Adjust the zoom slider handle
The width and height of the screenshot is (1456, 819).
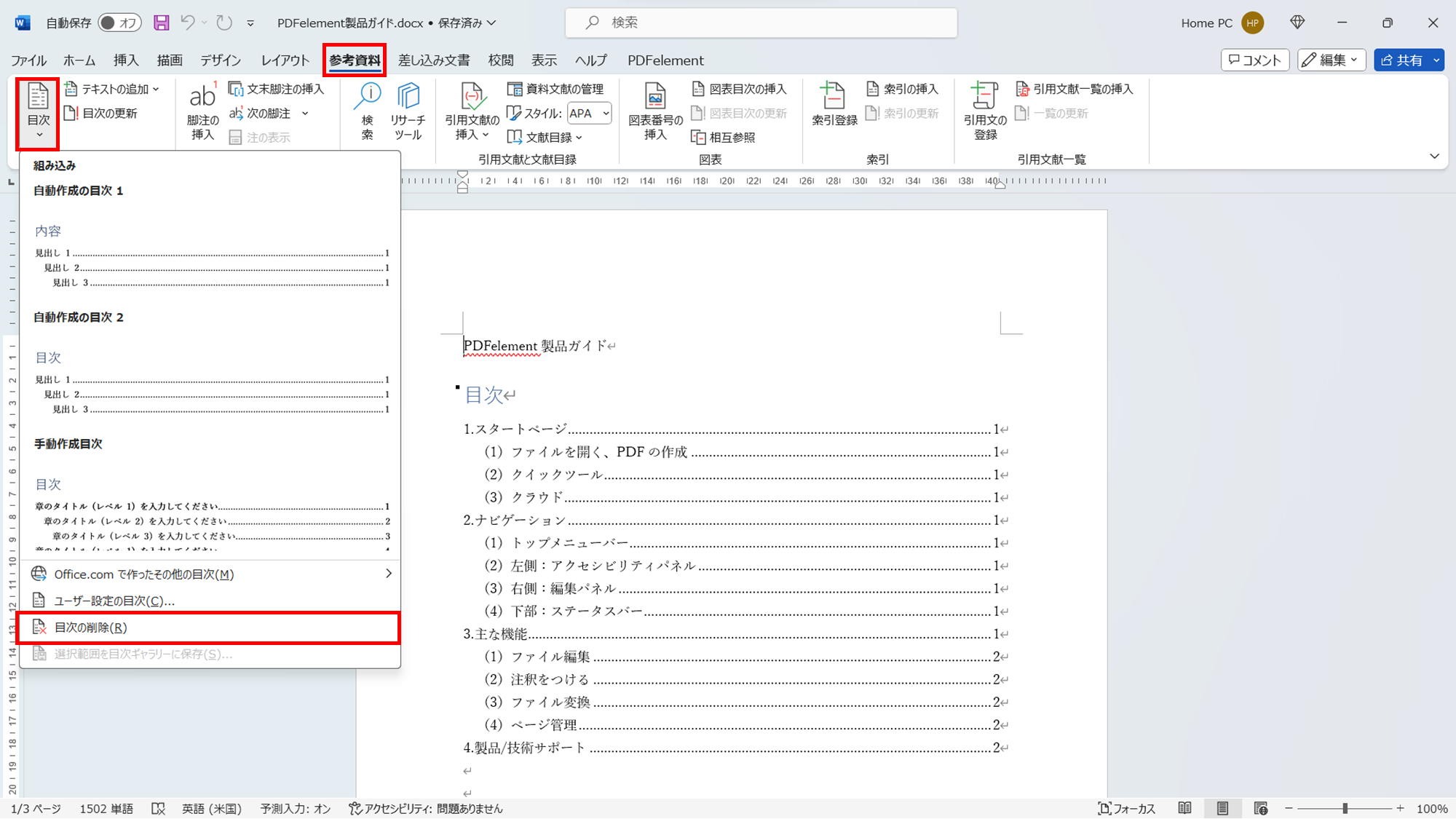1345,808
